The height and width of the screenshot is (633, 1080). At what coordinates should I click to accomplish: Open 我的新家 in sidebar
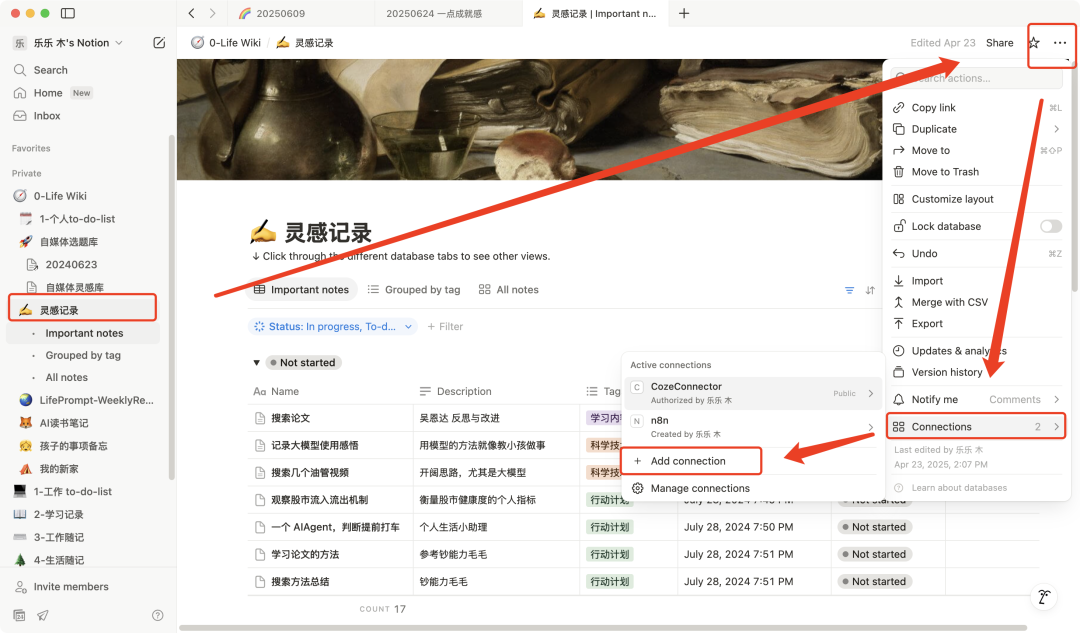(x=59, y=468)
